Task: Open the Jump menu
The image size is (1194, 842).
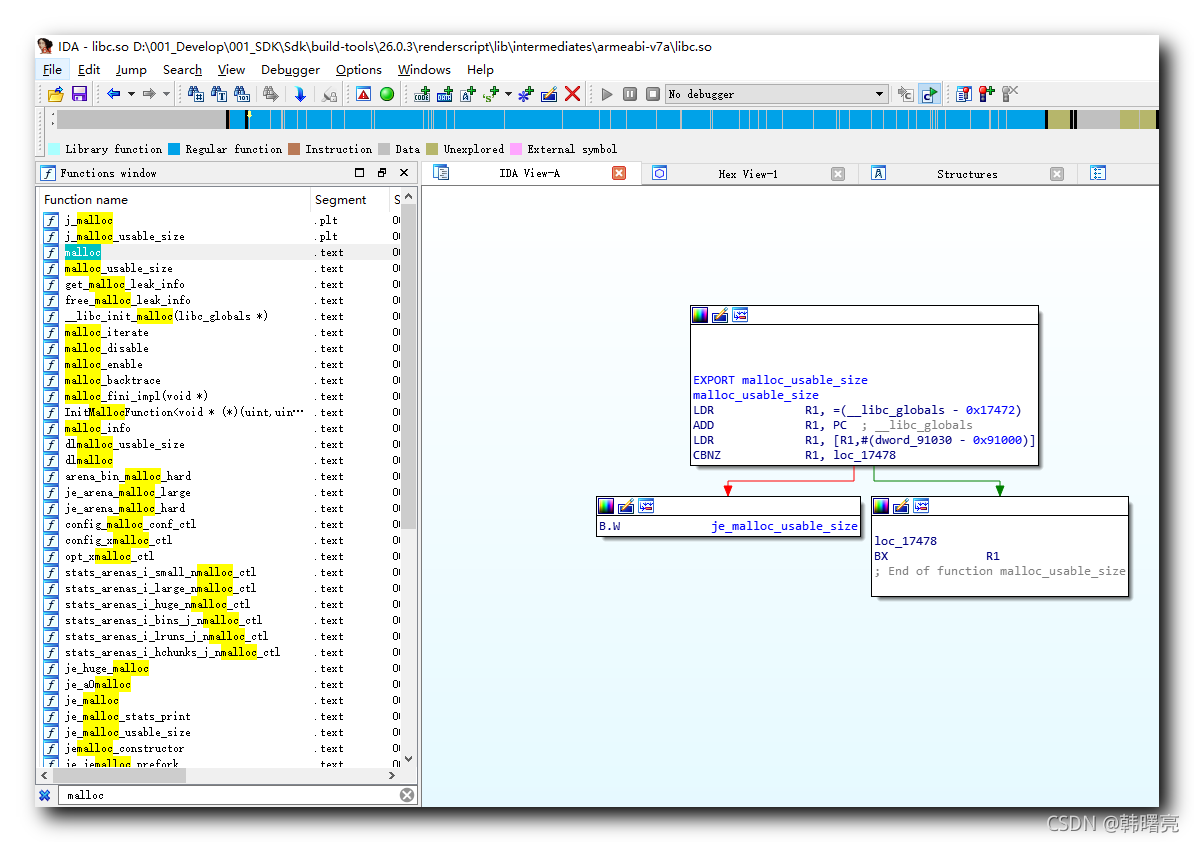Action: (x=131, y=69)
